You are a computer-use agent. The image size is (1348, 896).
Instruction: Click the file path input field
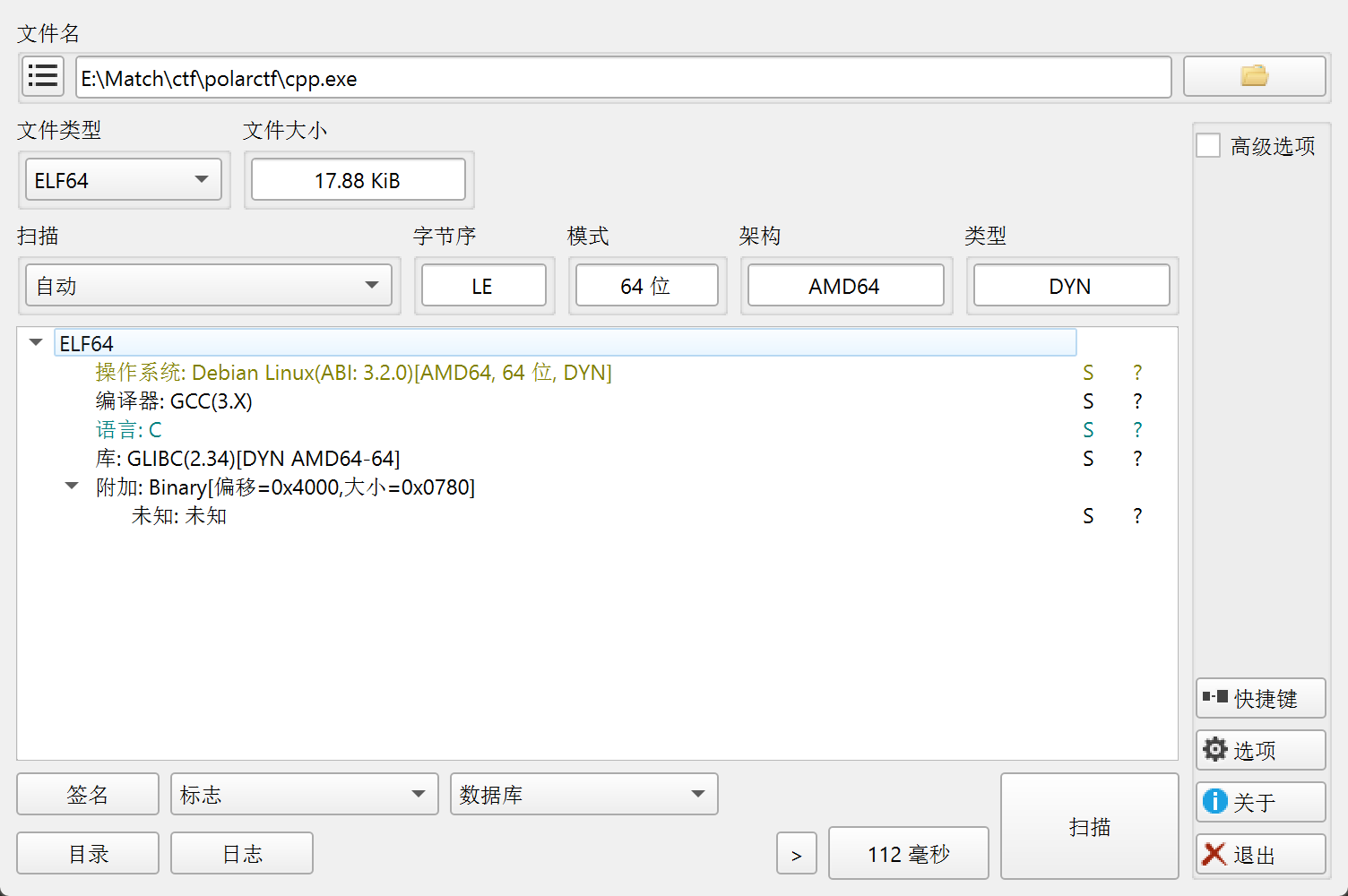point(624,77)
